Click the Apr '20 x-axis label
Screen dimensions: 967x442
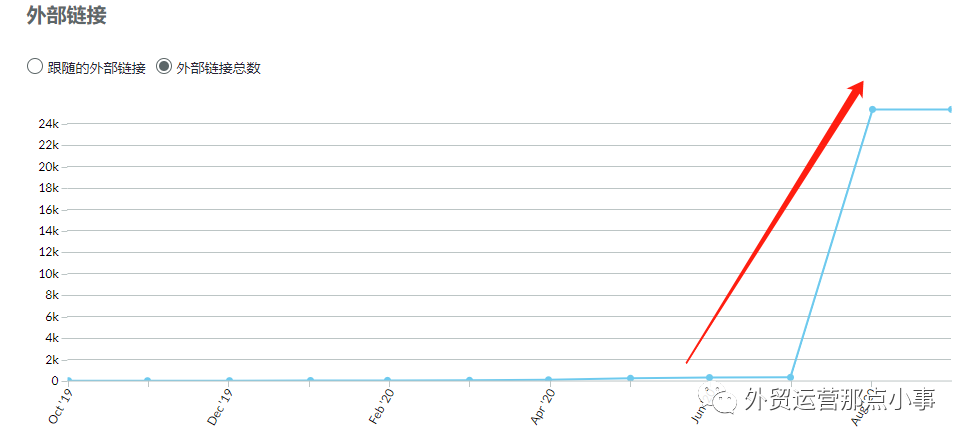click(542, 408)
